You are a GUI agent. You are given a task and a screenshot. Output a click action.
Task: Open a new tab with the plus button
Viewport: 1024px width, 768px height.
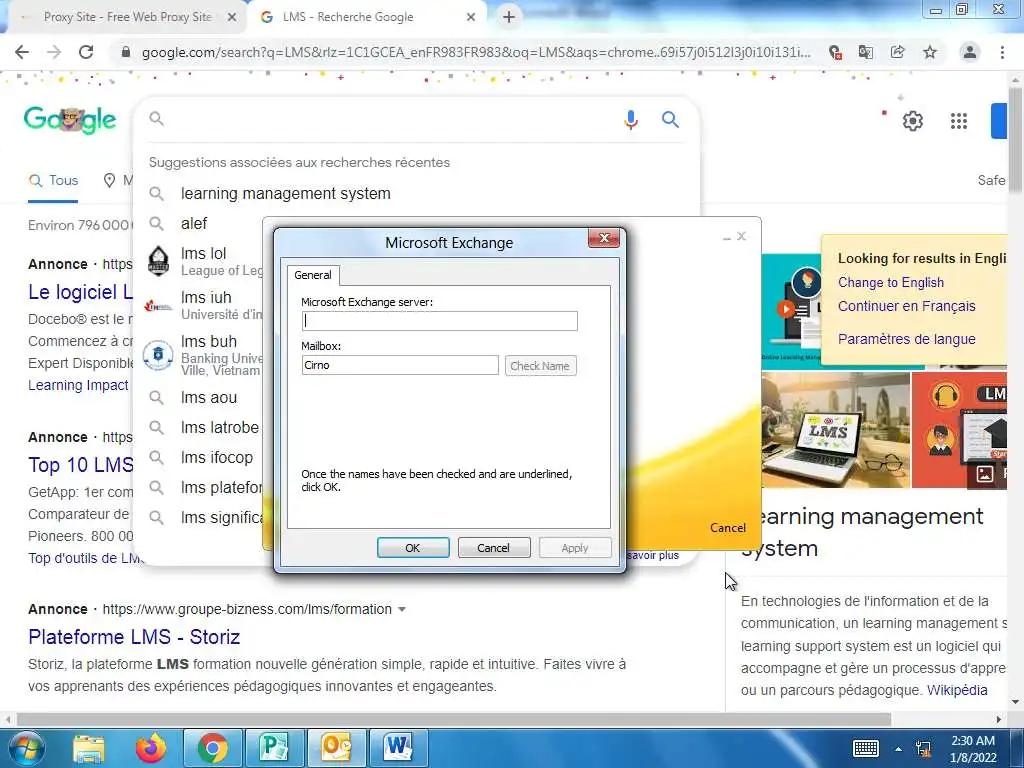pyautogui.click(x=509, y=17)
